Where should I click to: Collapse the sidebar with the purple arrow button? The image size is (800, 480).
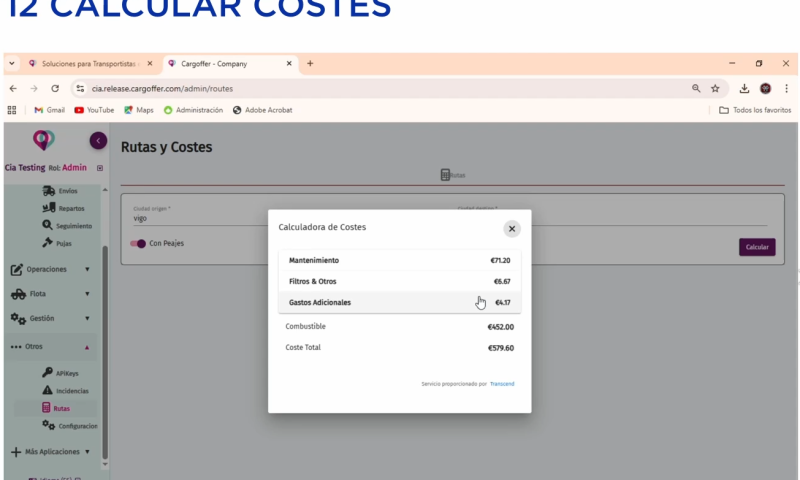click(98, 141)
